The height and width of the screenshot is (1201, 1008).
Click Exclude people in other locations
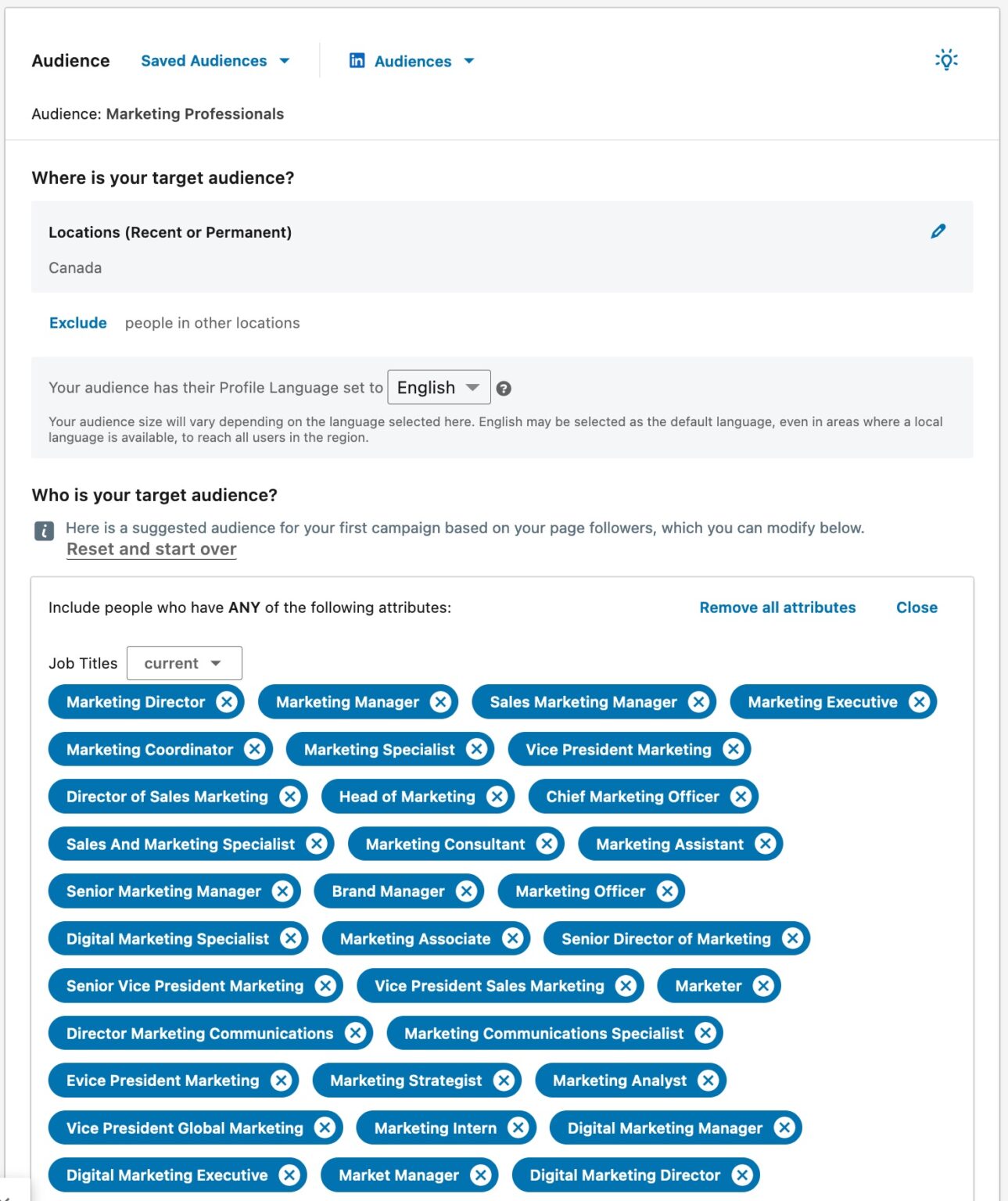(77, 322)
